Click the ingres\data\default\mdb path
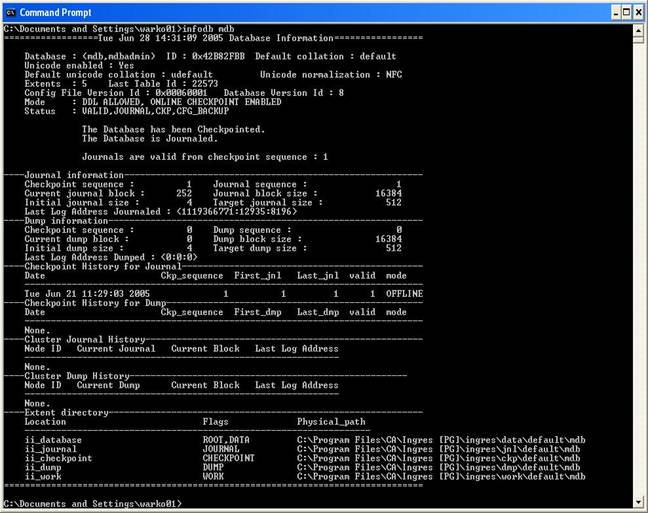 (x=441, y=440)
